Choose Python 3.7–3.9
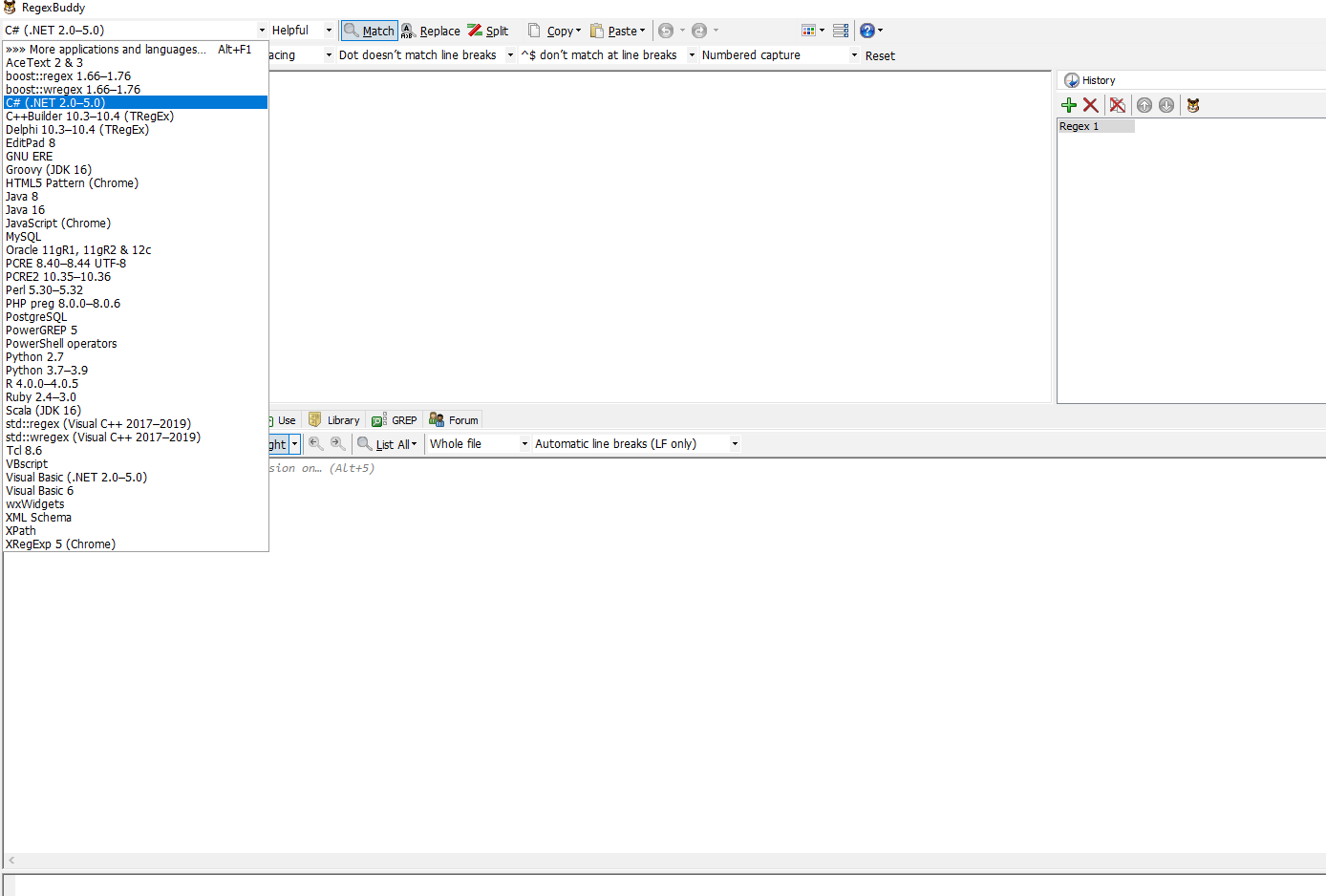1326x896 pixels. (x=136, y=371)
